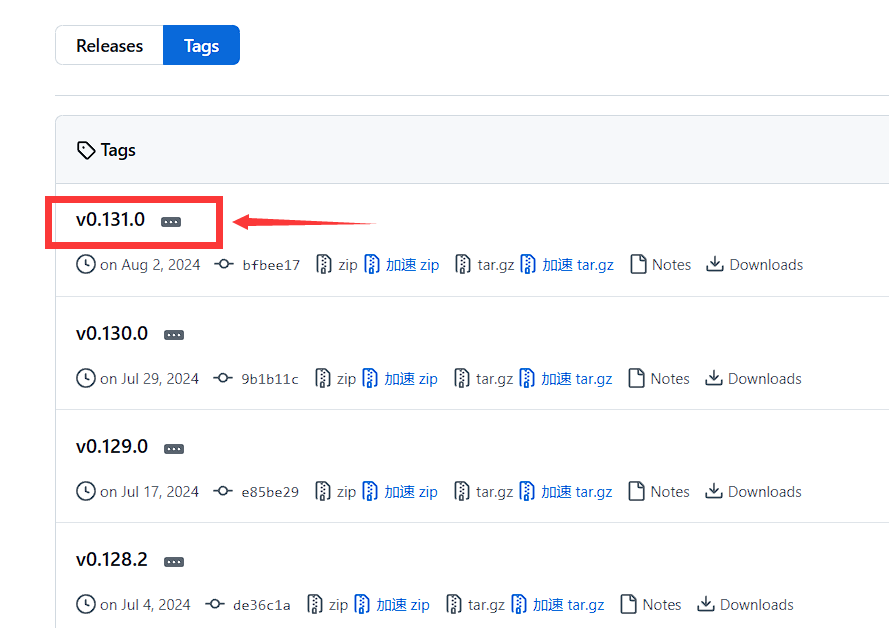Switch to the Releases tab
Screen dimensions: 889x628
[109, 46]
